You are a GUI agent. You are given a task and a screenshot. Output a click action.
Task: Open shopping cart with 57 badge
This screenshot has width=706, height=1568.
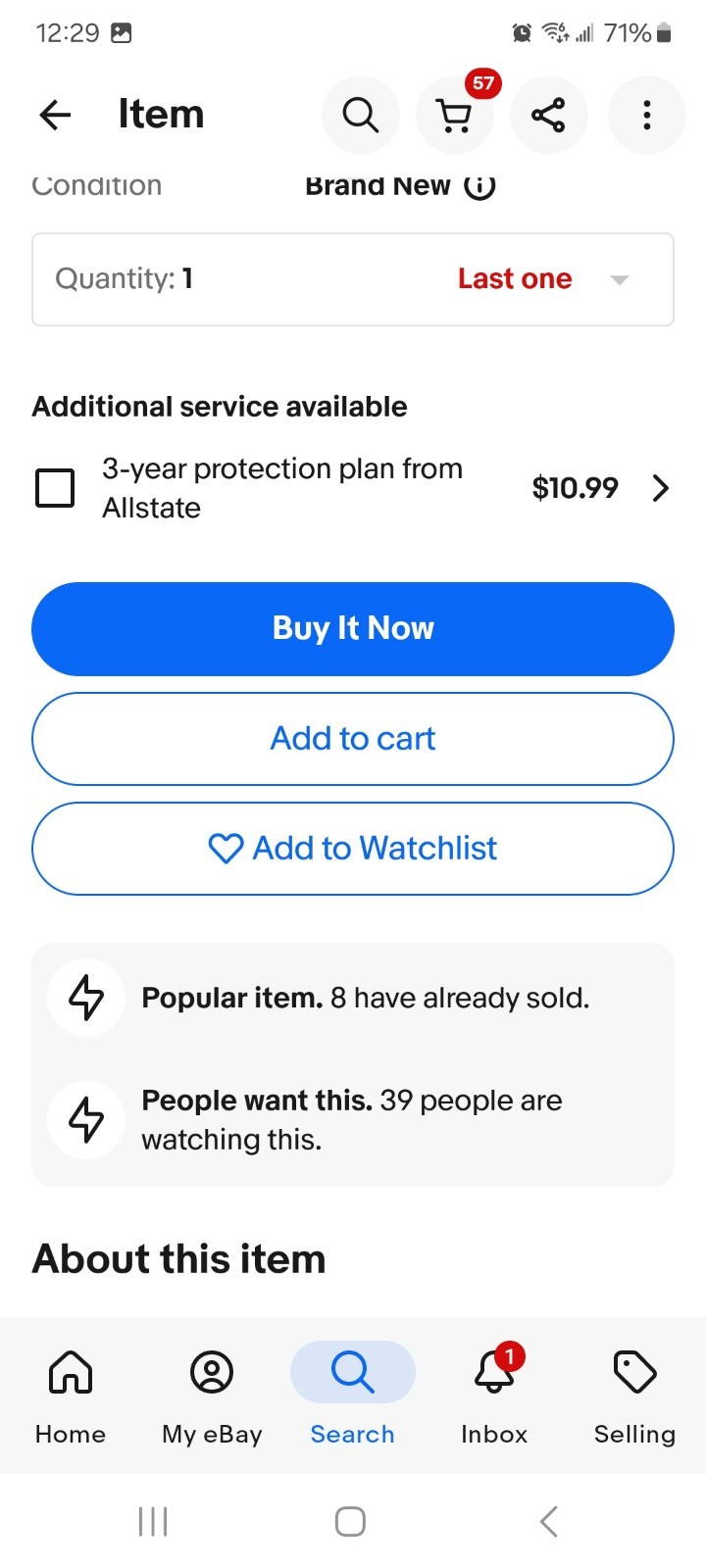pos(455,115)
